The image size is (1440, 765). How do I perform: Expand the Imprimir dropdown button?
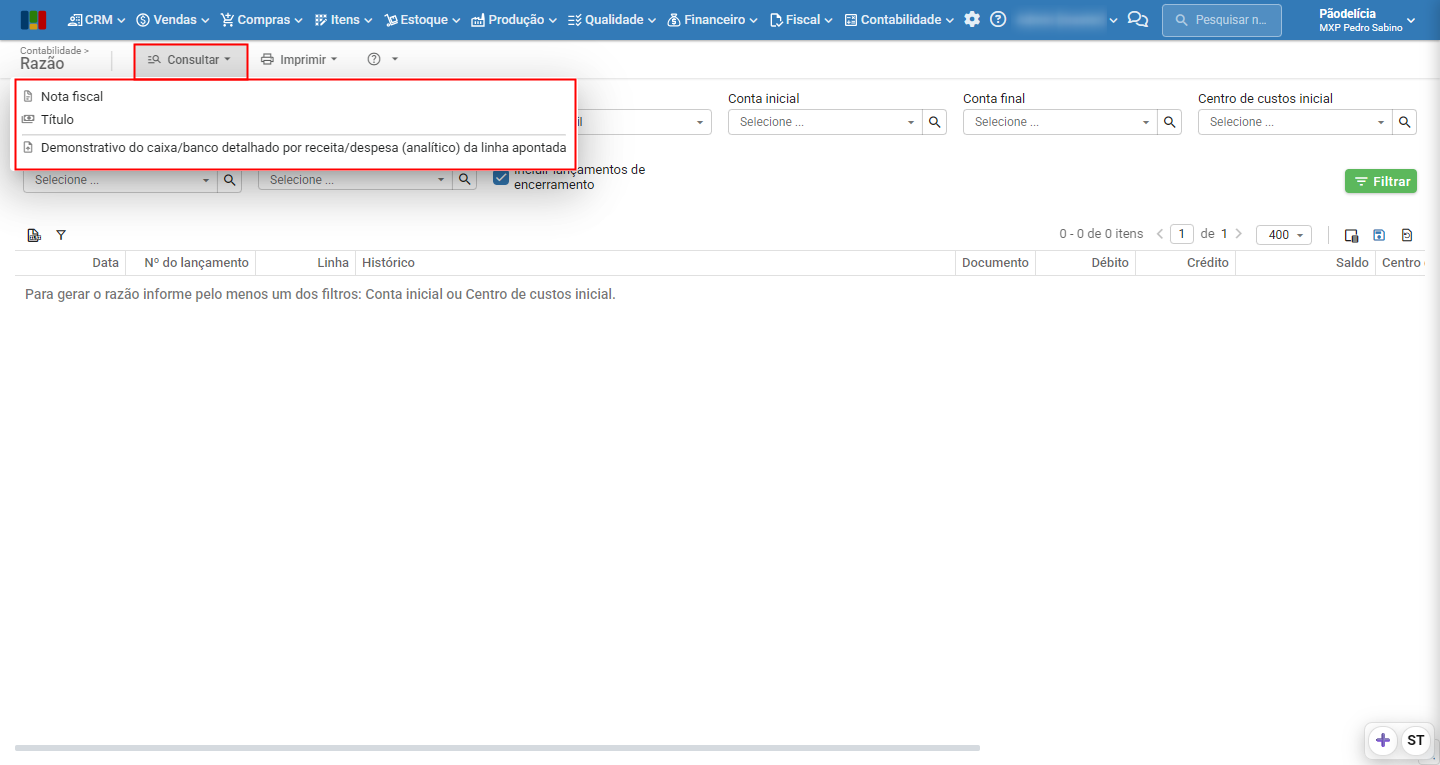click(x=299, y=60)
